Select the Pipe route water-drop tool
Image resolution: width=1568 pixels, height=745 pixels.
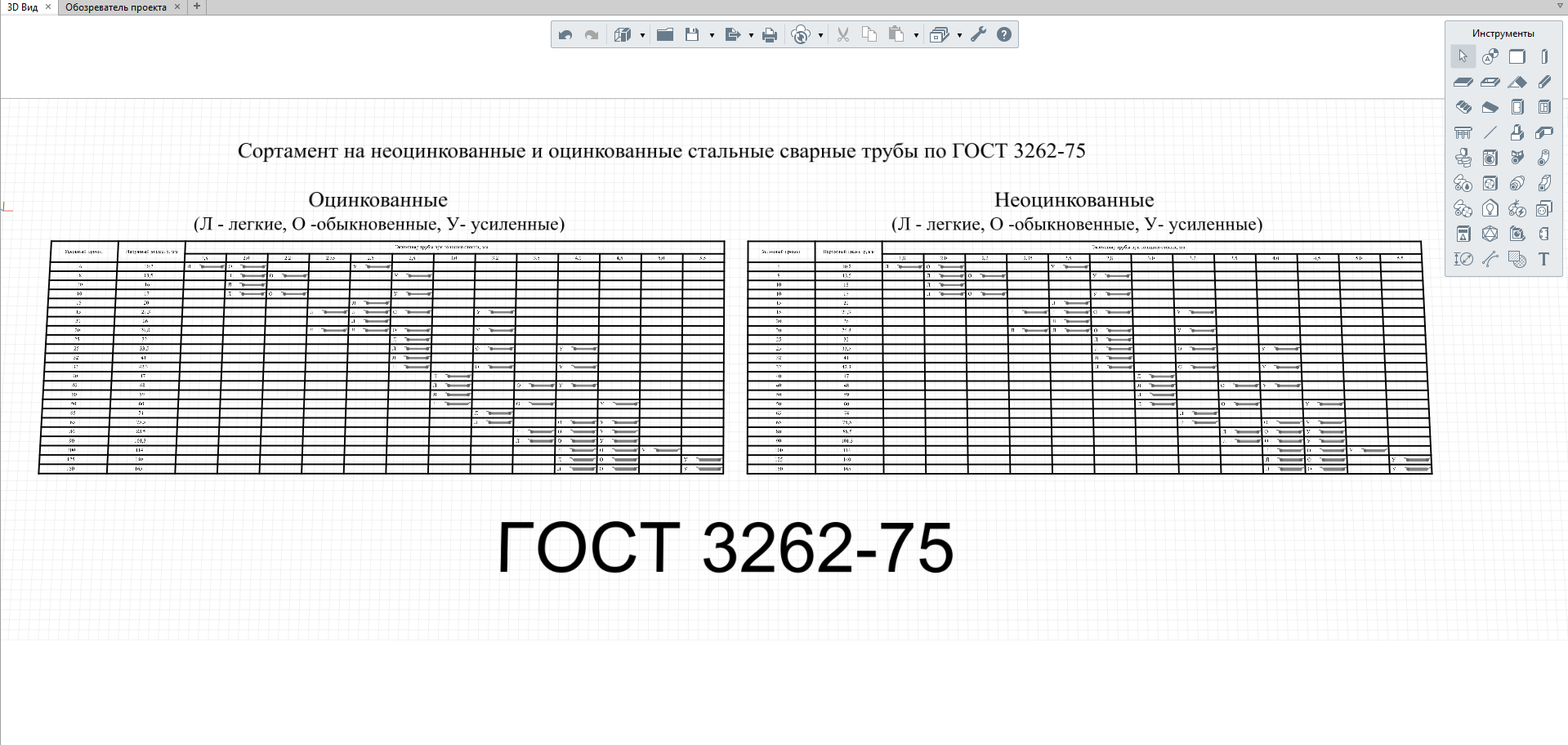pos(1463,183)
